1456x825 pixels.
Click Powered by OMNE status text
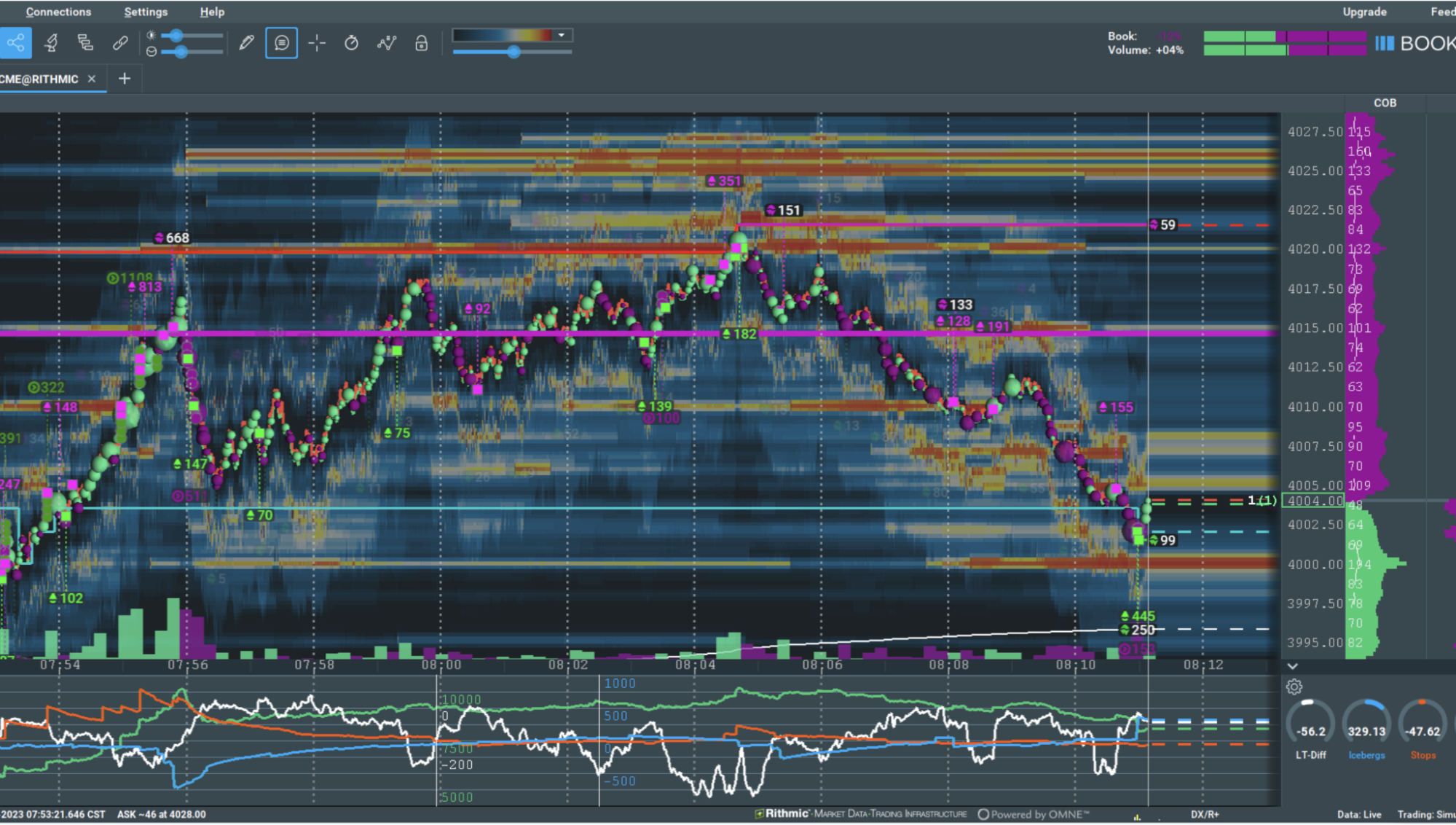(x=1033, y=814)
